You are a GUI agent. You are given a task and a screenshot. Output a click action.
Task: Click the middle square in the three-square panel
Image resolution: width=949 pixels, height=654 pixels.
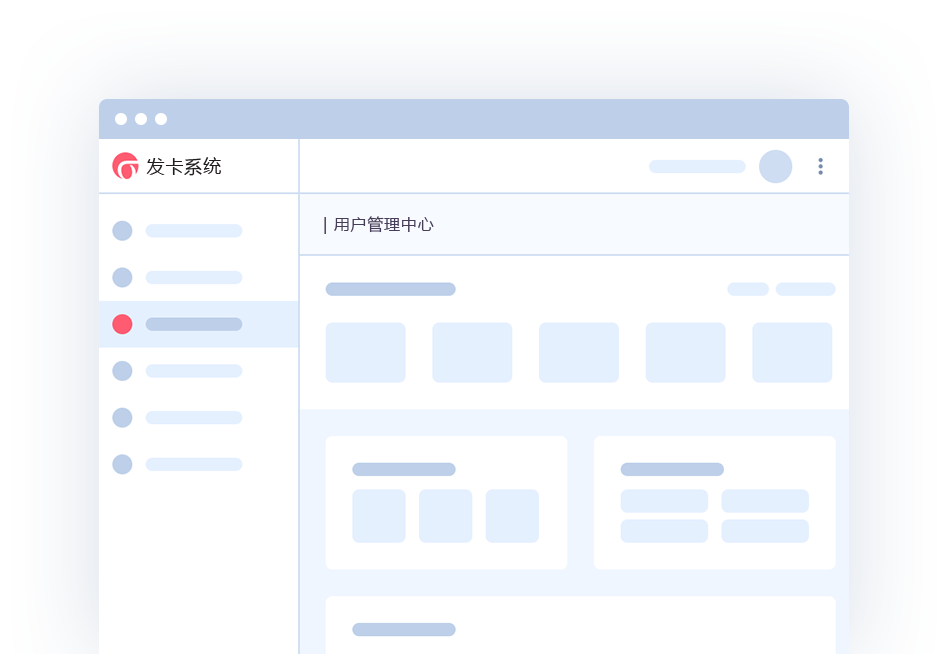click(445, 516)
